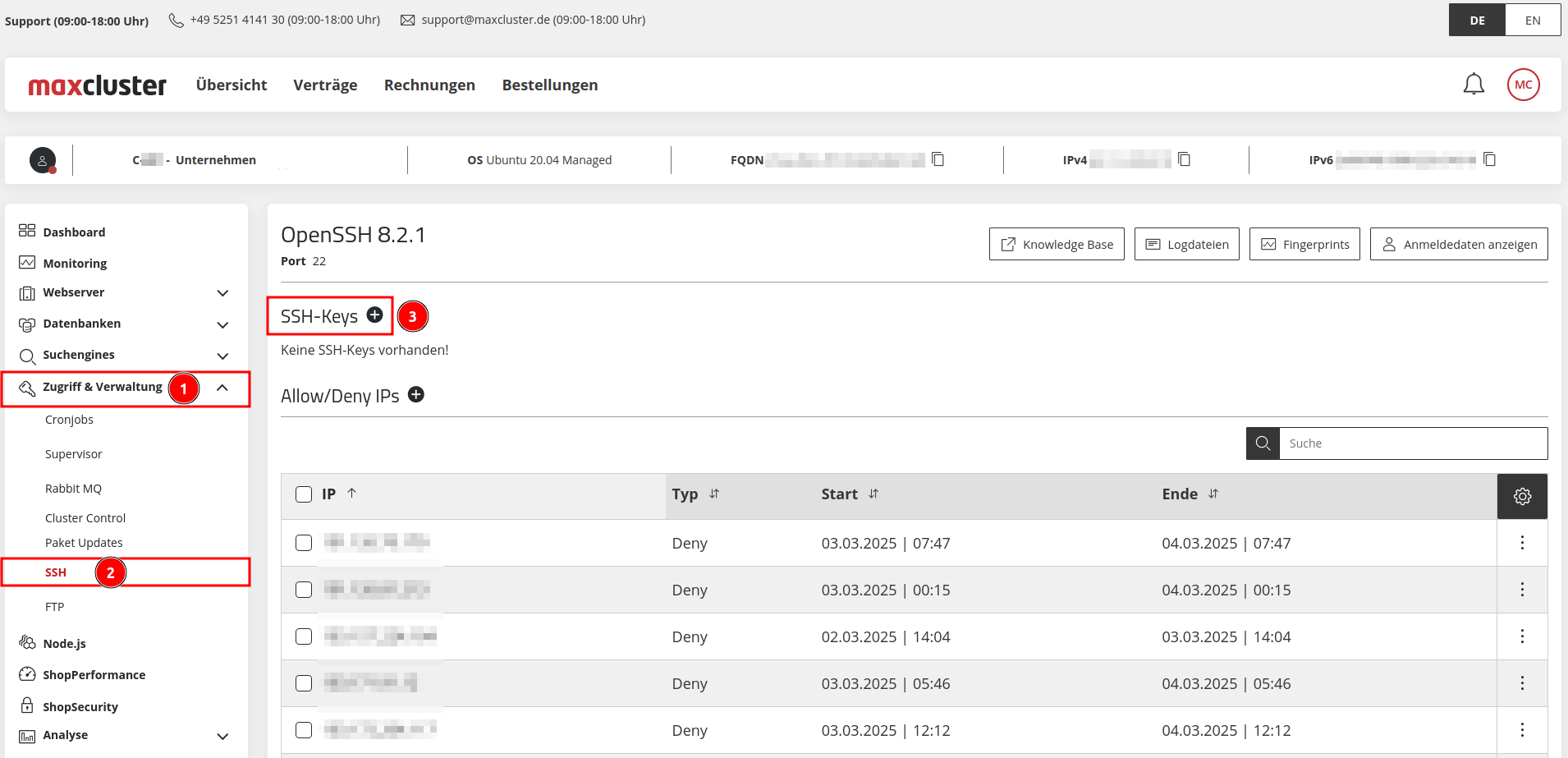Add a new SSH key with plus icon
This screenshot has width=1568, height=758.
(x=374, y=315)
